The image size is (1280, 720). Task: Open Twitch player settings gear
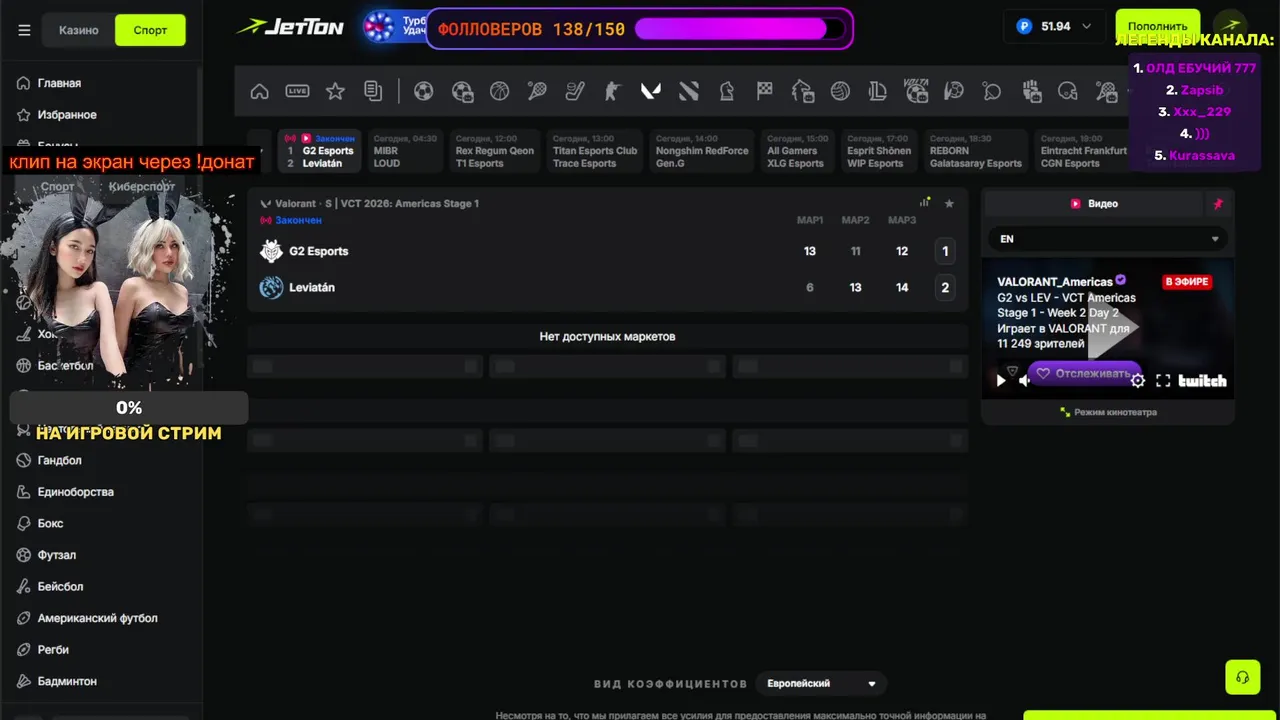point(1138,381)
